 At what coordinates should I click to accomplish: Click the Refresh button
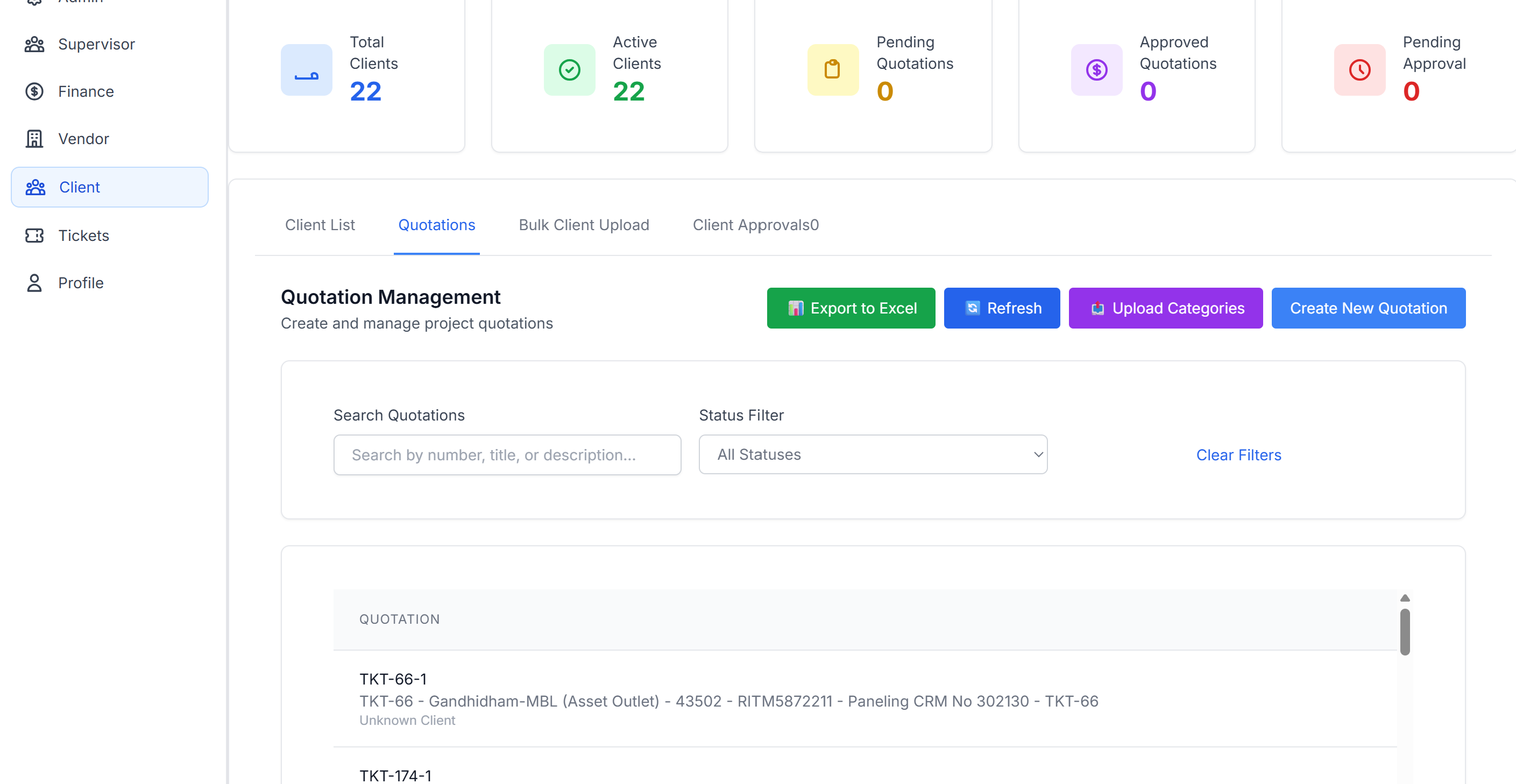point(1001,308)
